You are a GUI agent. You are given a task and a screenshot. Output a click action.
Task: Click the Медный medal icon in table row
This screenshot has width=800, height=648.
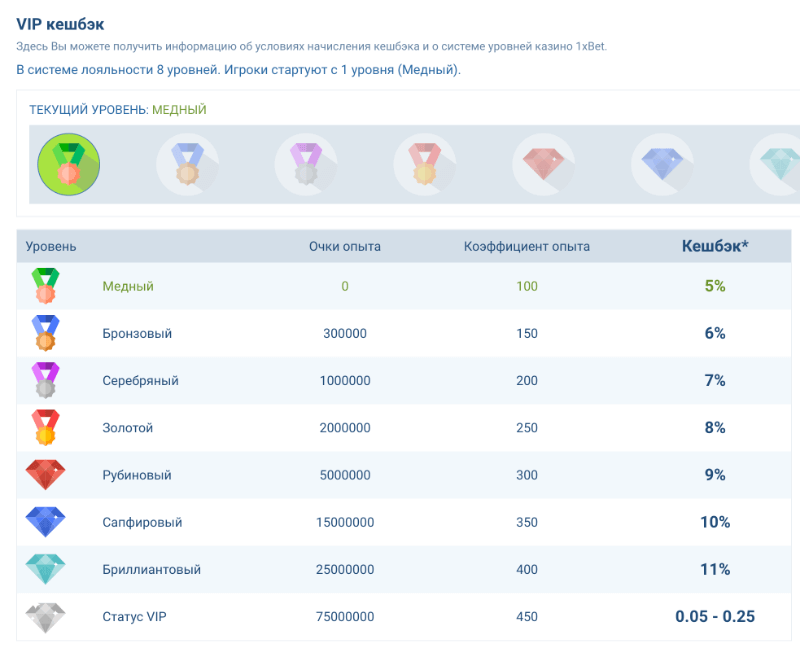(45, 286)
